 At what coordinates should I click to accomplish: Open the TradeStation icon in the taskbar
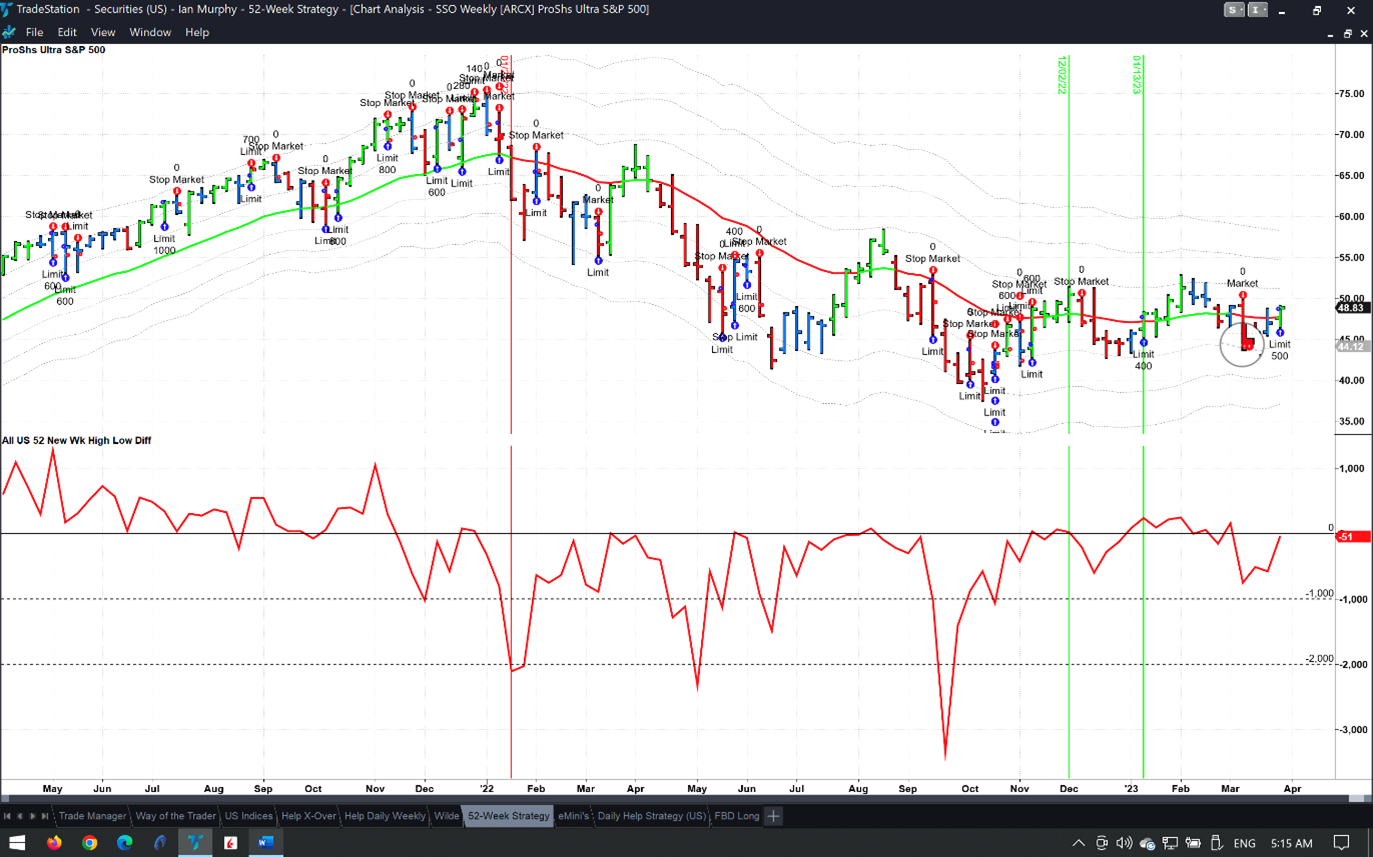pos(195,843)
